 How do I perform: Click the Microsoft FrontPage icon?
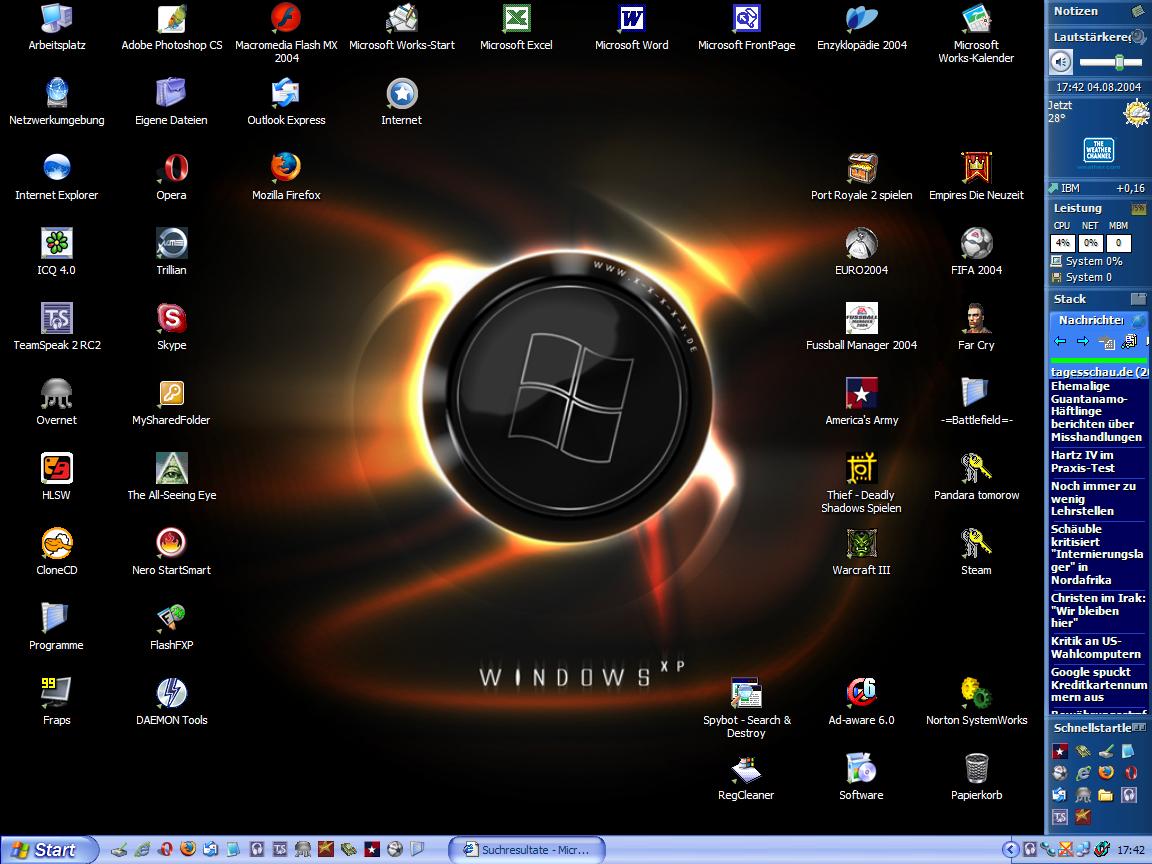746,20
